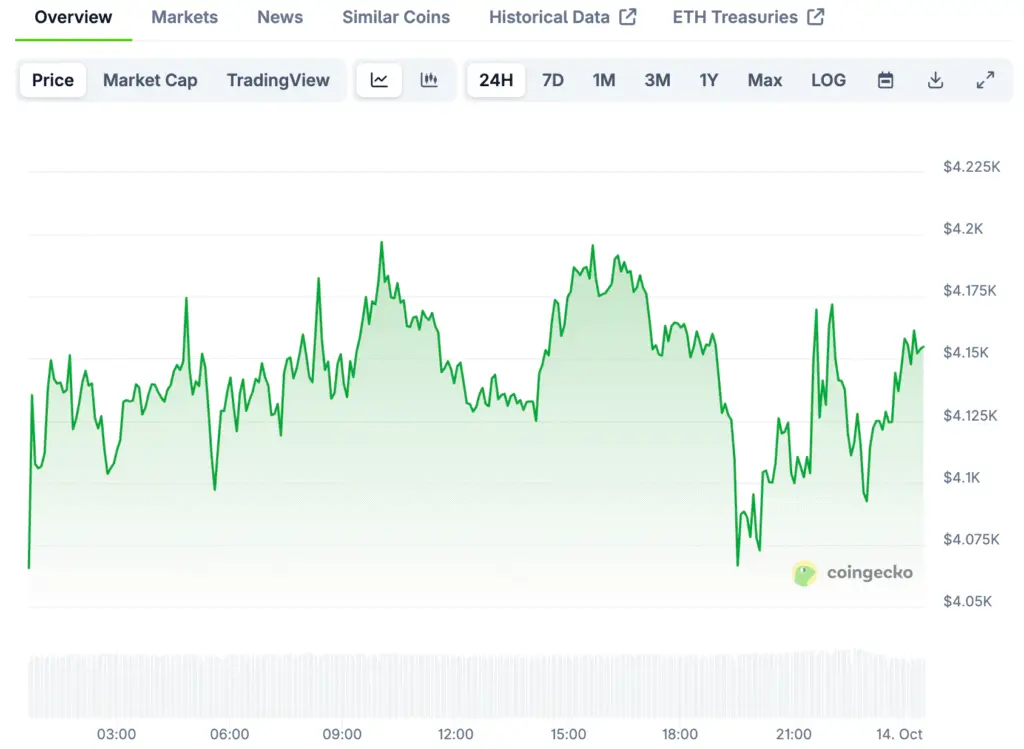Switch to TradingView chart
The image size is (1024, 749).
coord(278,80)
